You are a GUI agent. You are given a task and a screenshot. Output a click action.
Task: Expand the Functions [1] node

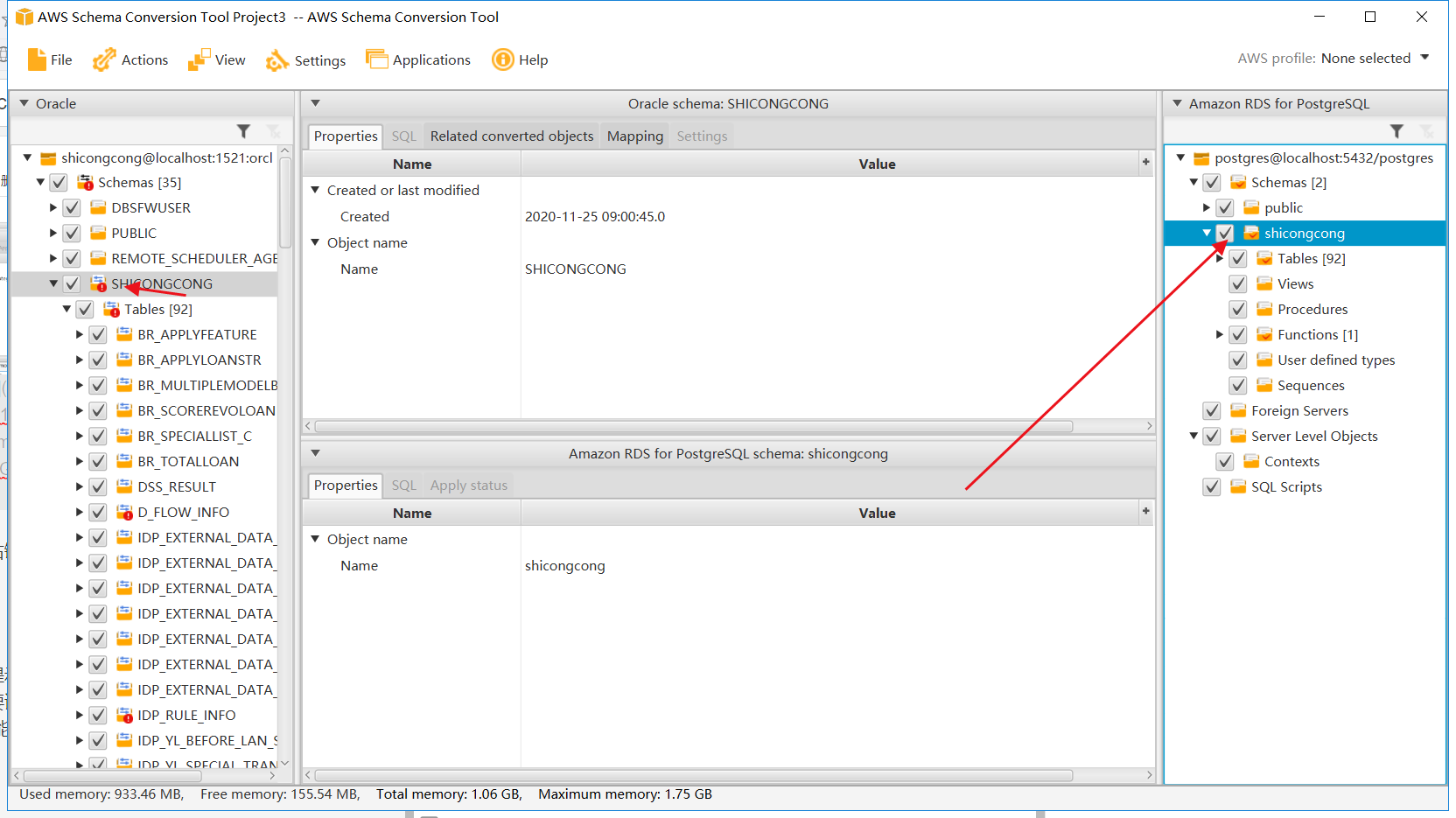point(1220,335)
